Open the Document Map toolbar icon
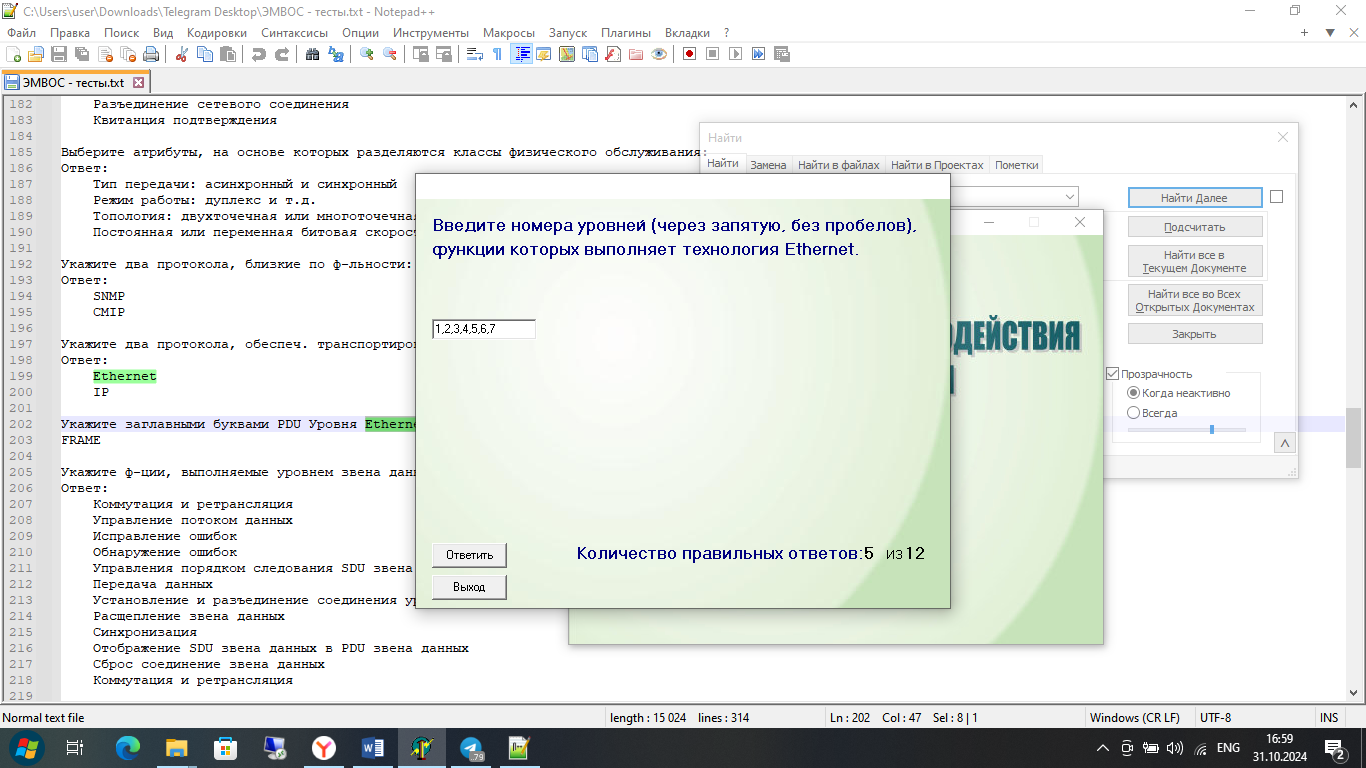Image resolution: width=1366 pixels, height=768 pixels. (566, 54)
